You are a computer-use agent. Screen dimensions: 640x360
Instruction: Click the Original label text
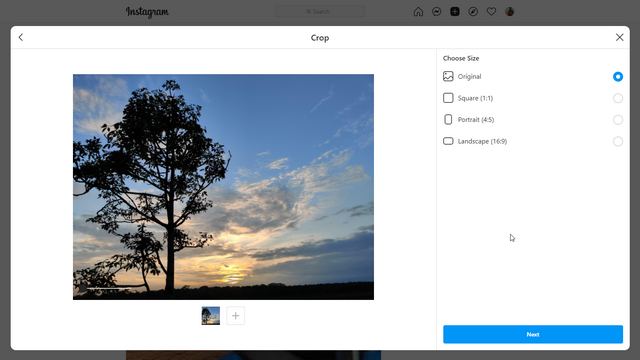tap(469, 76)
